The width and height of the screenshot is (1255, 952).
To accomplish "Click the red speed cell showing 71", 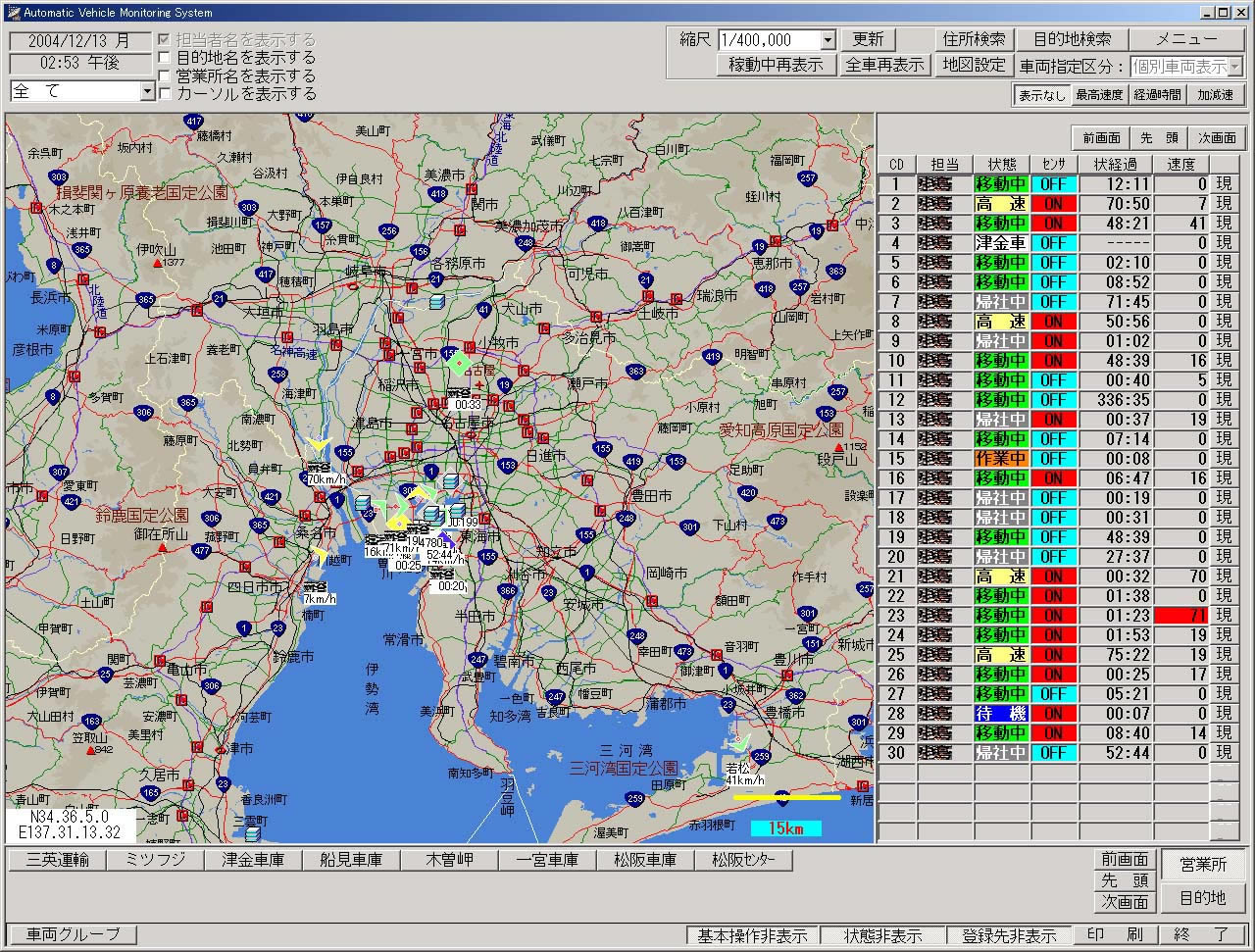I will (1181, 616).
